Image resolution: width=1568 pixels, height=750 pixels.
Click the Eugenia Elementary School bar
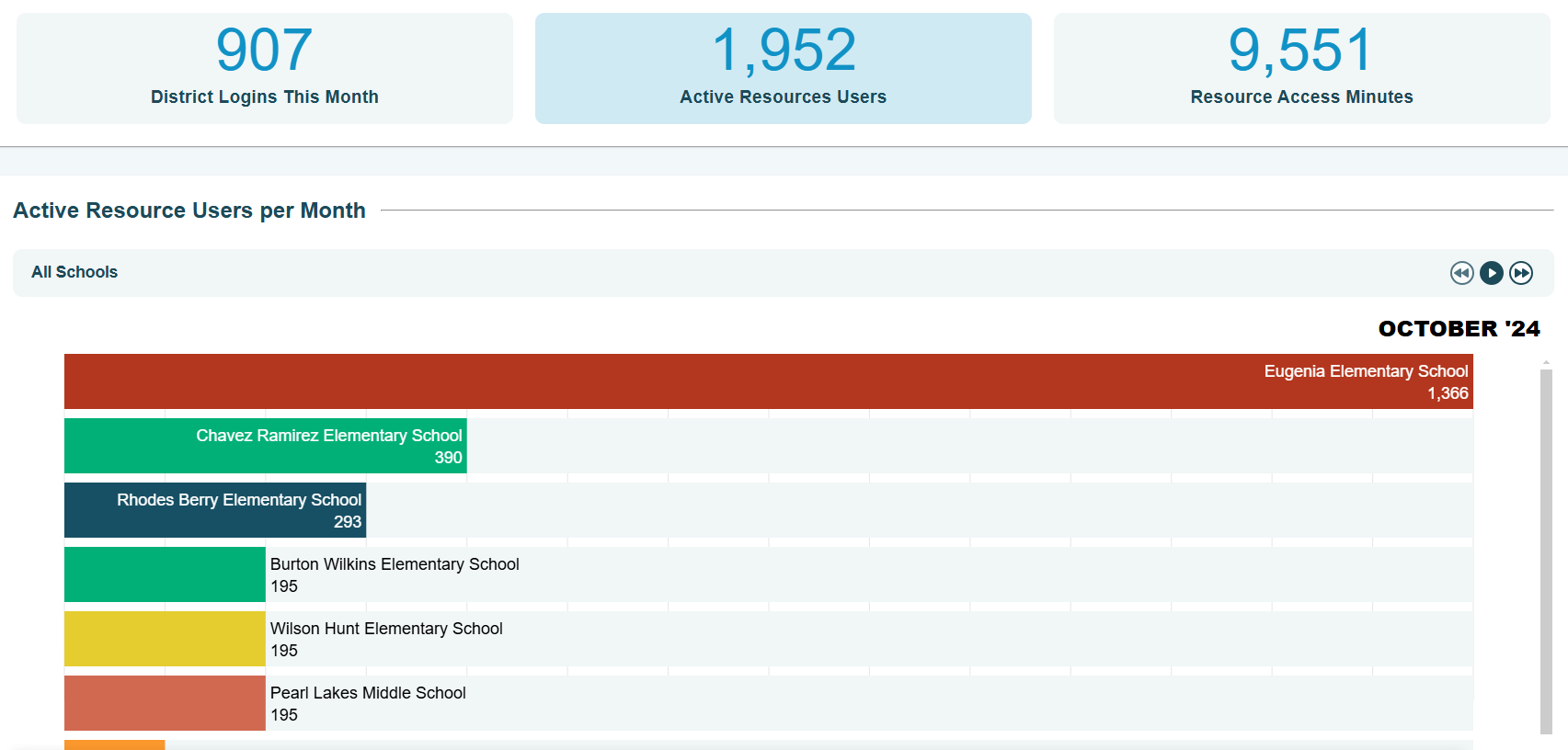tap(769, 381)
